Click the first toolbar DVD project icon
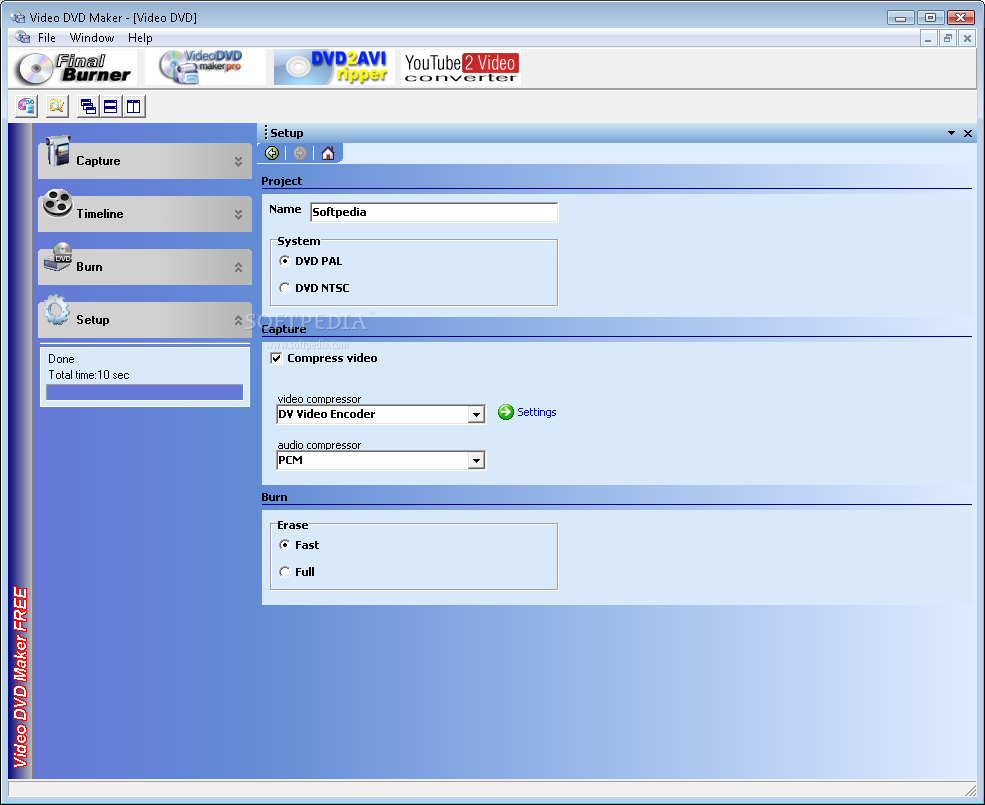 [26, 106]
